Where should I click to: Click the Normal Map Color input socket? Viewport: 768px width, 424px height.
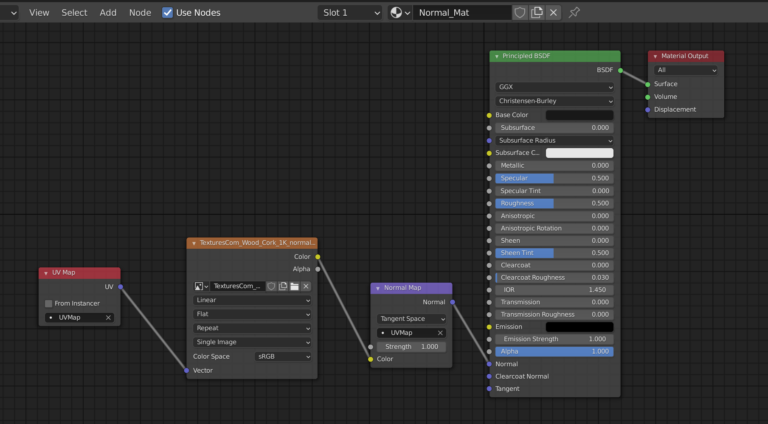[x=371, y=359]
